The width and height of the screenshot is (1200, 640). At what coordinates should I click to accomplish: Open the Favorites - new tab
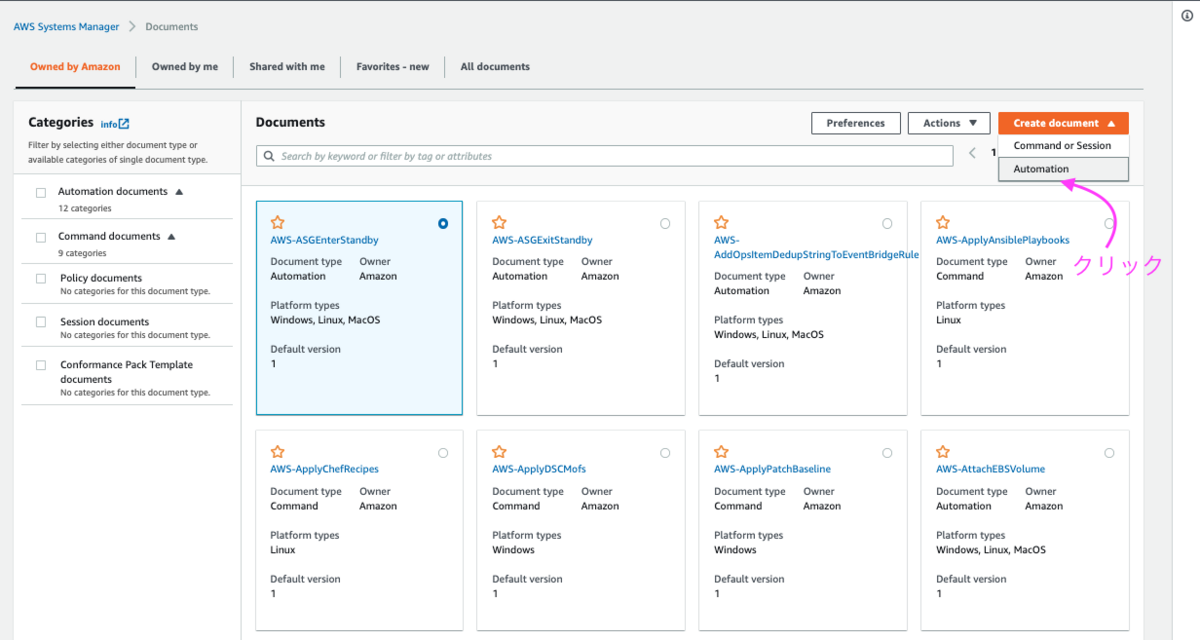tap(392, 67)
